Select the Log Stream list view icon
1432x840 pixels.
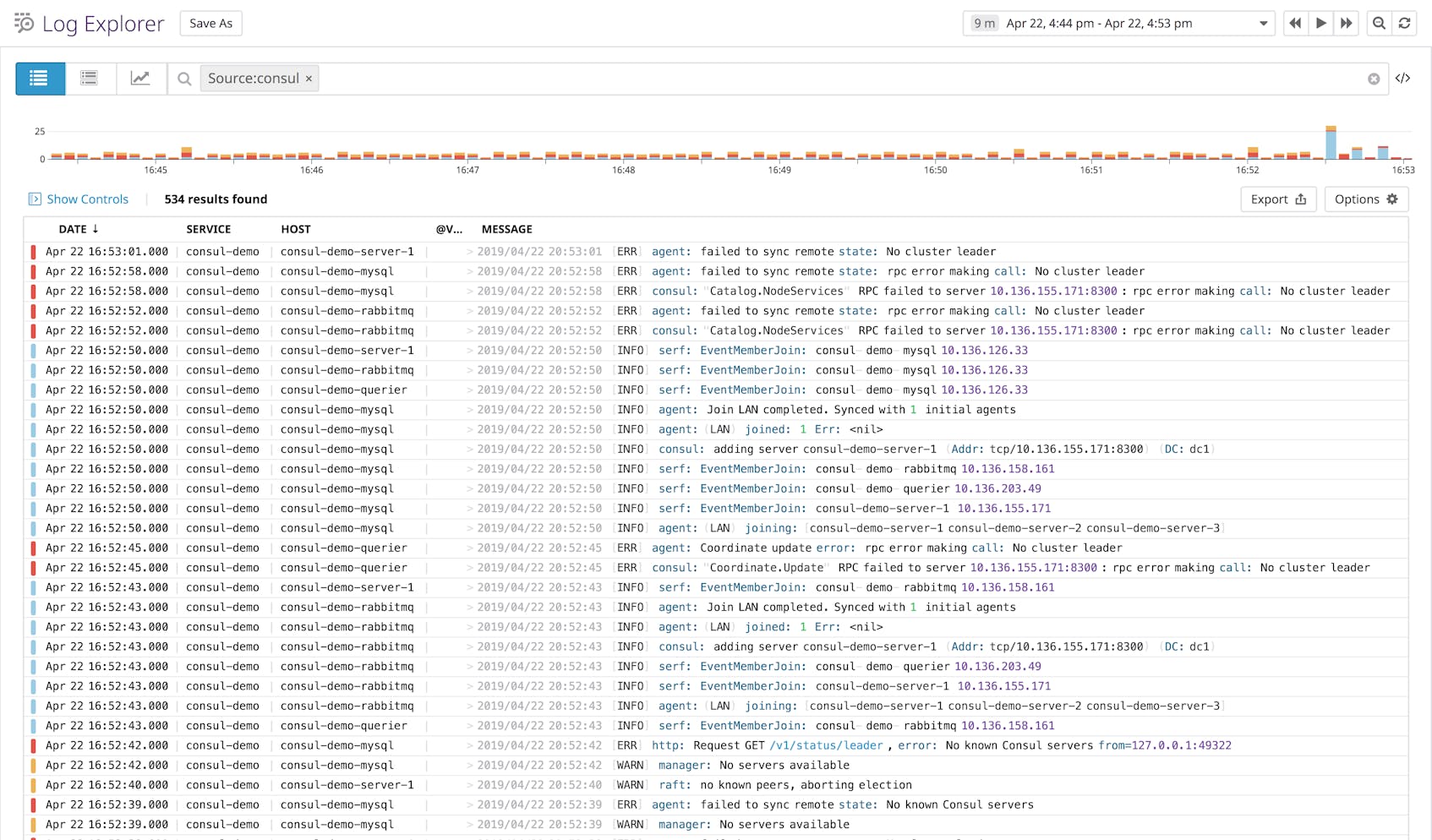pos(40,78)
